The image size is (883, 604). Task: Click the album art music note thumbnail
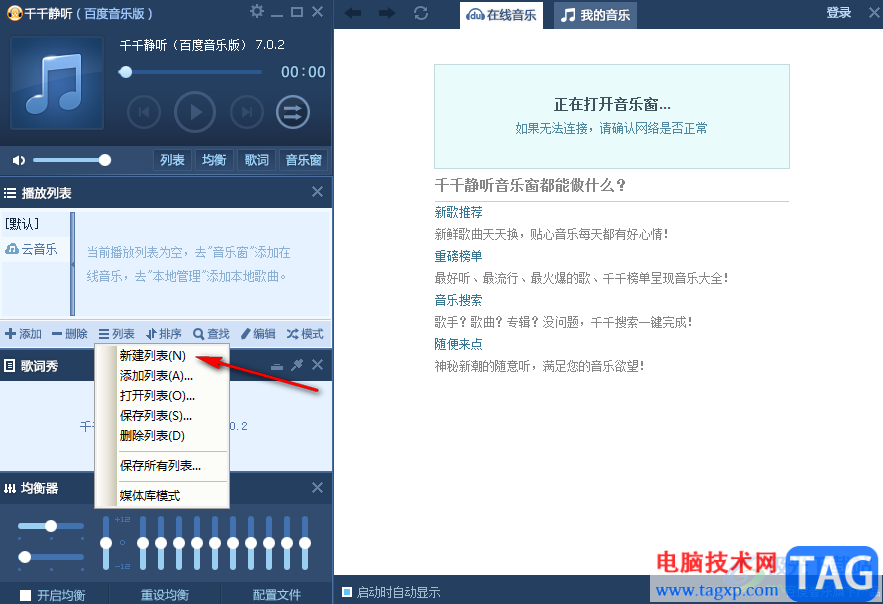[57, 83]
